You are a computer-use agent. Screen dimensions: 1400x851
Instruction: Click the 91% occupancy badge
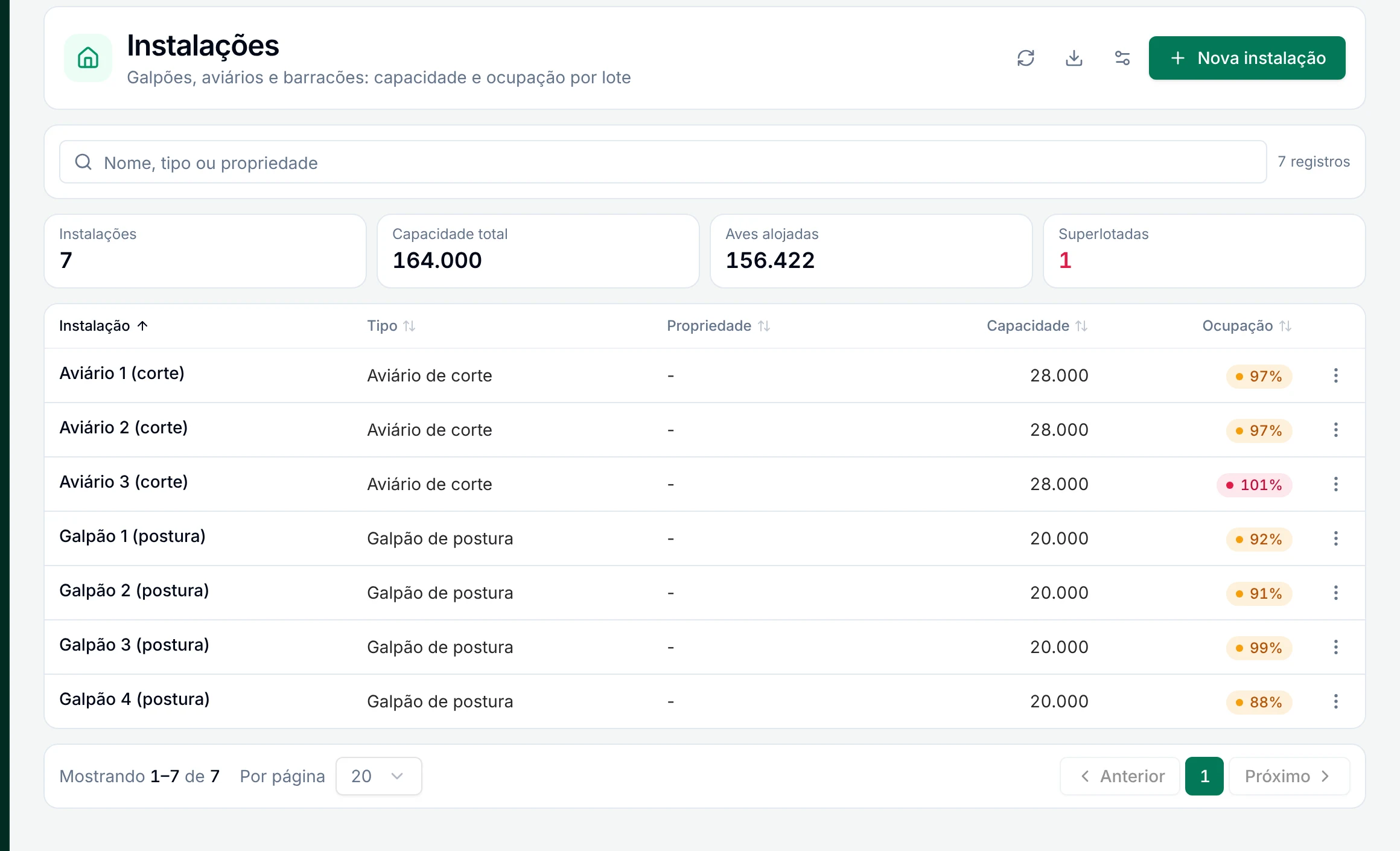pyautogui.click(x=1259, y=593)
